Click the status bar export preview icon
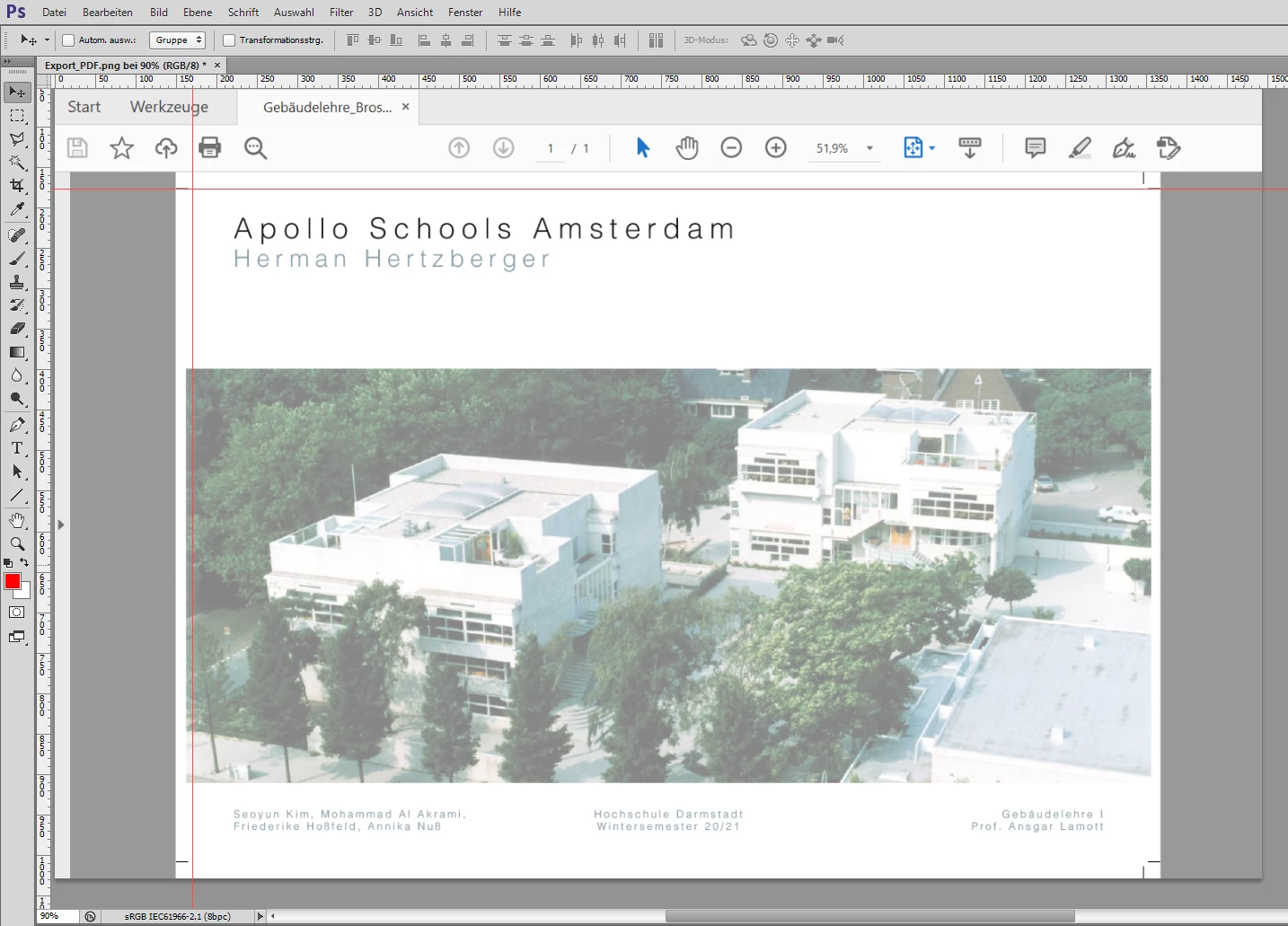This screenshot has width=1288, height=926. pyautogui.click(x=90, y=916)
